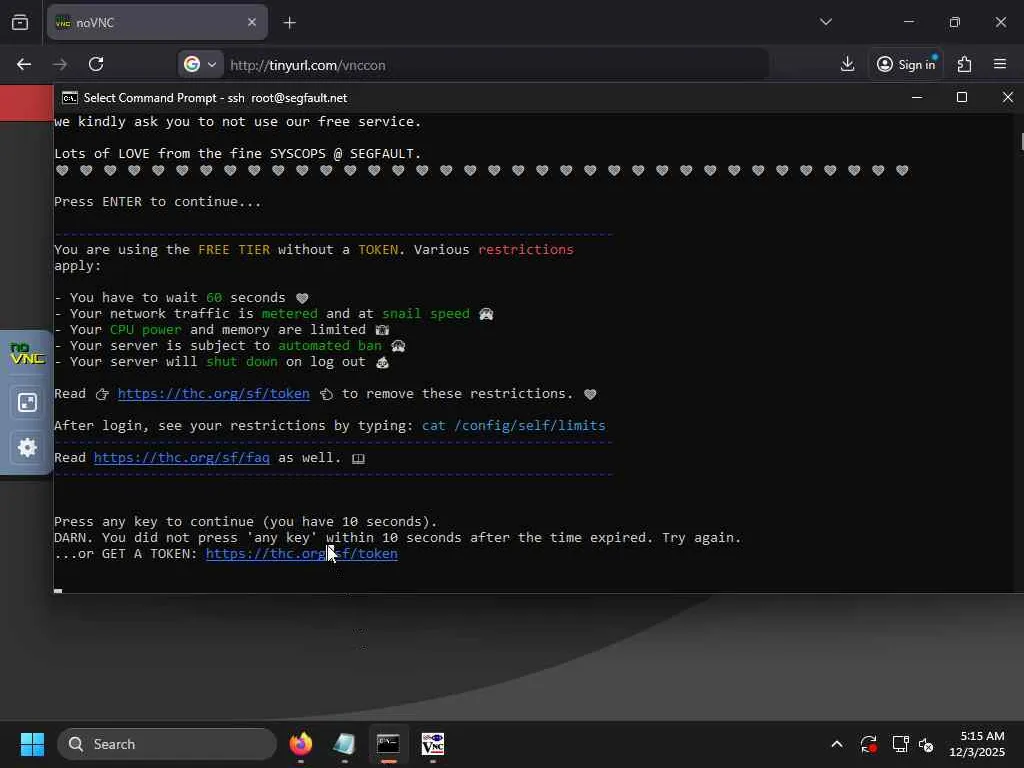Screen dimensions: 1024x768
Task: Open noVNC settings gear
Action: (27, 447)
